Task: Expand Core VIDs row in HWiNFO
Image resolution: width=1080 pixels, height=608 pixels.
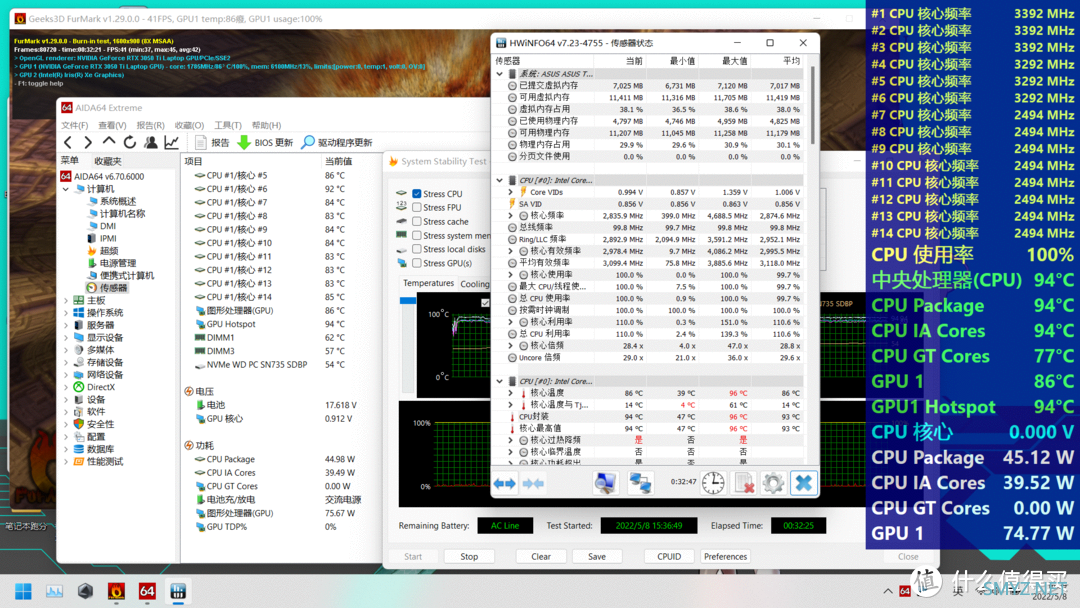Action: tap(511, 192)
